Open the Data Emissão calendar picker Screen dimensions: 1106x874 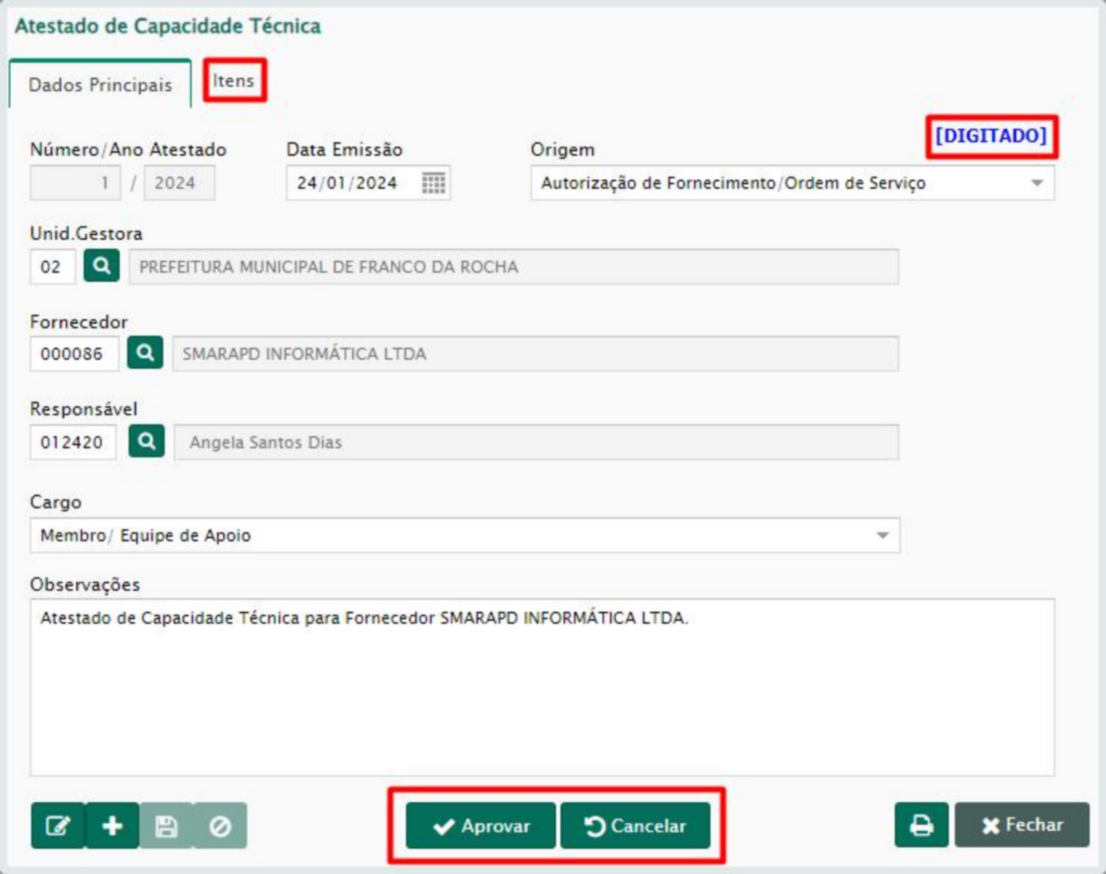tap(433, 183)
